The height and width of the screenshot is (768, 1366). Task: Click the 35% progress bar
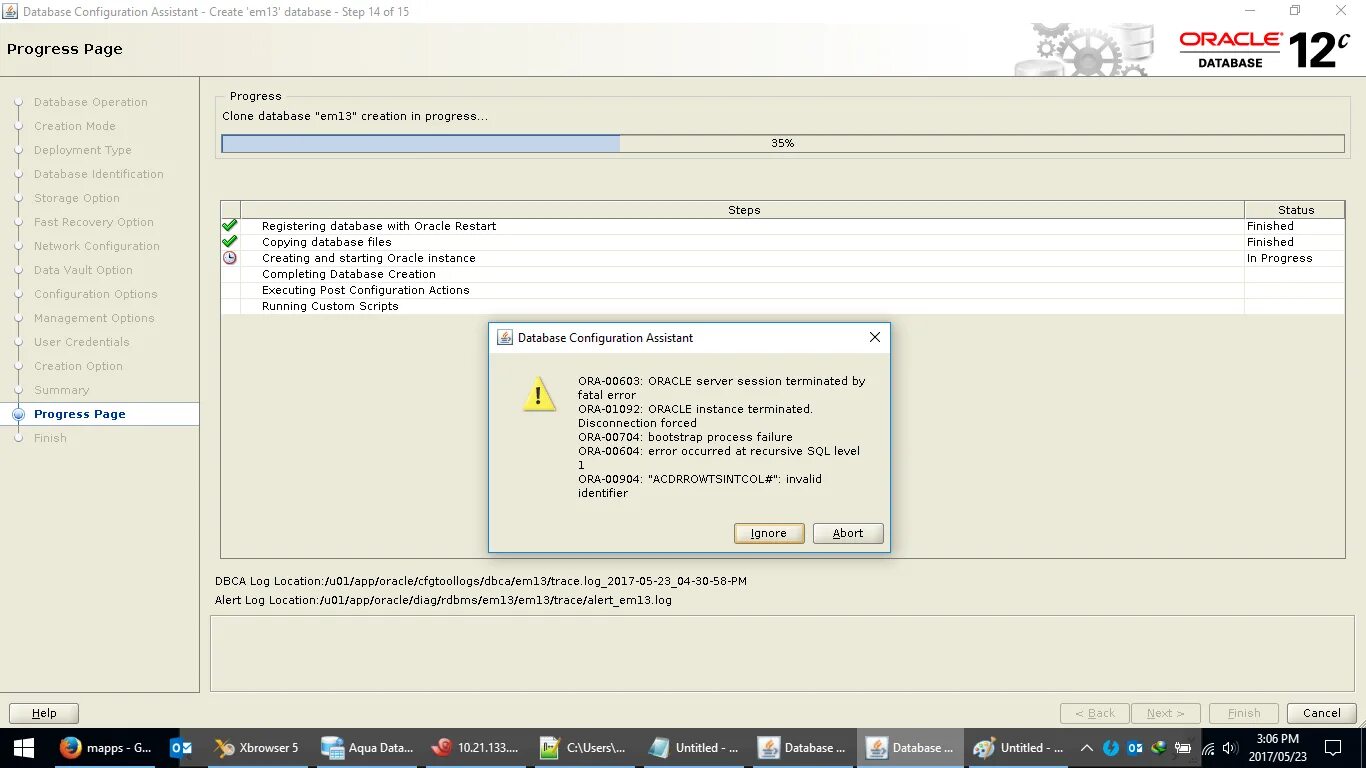tap(783, 144)
